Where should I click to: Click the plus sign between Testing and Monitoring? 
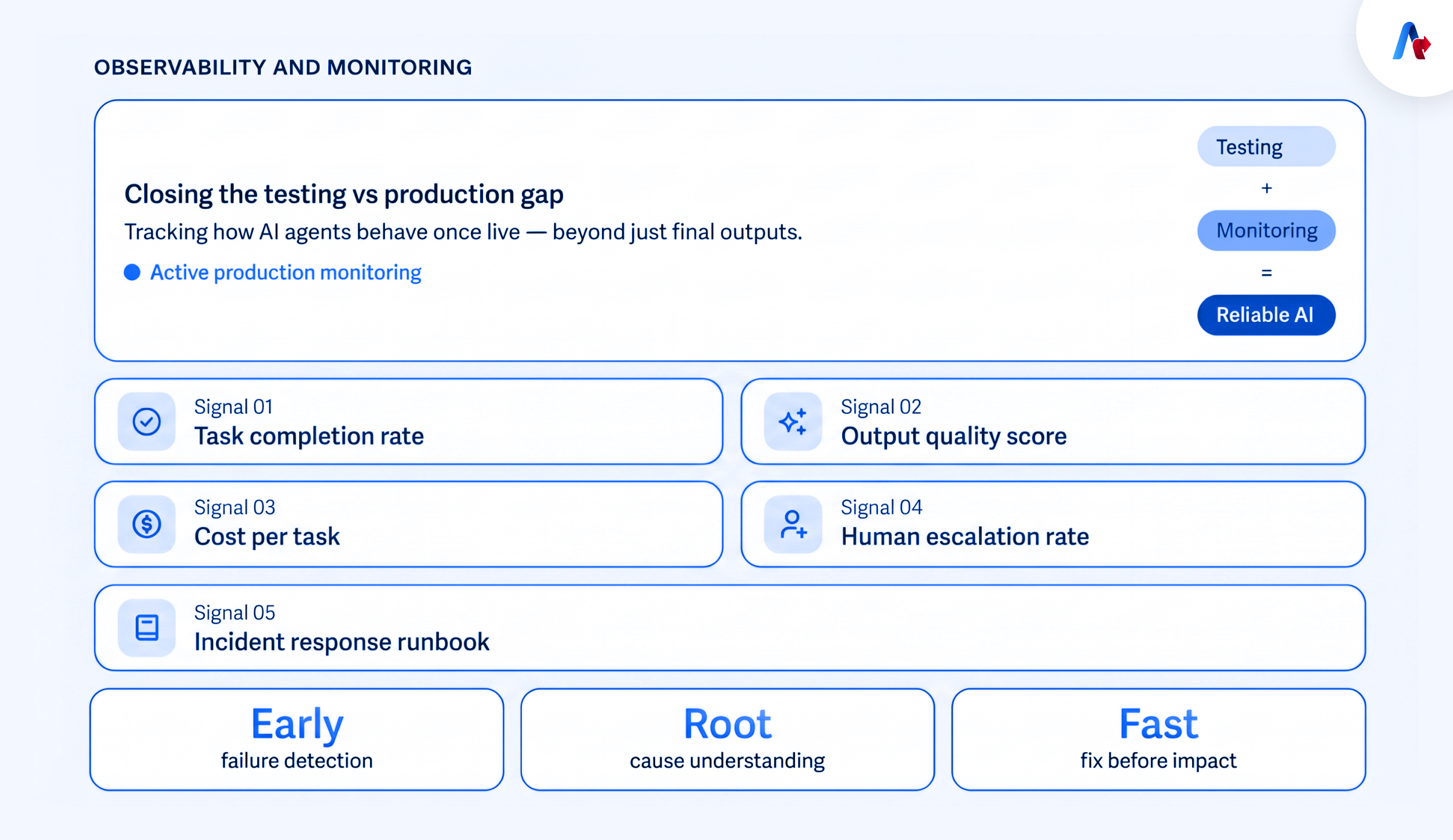[1266, 188]
